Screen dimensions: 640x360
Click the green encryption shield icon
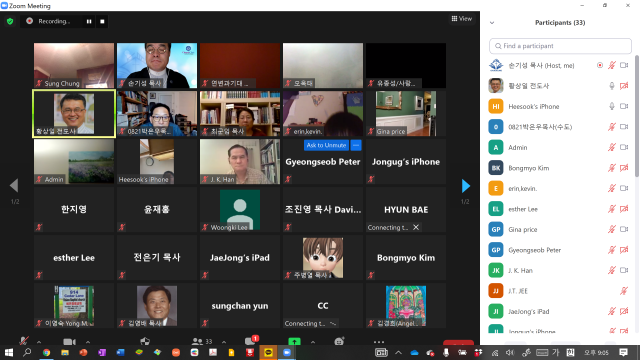tap(10, 21)
